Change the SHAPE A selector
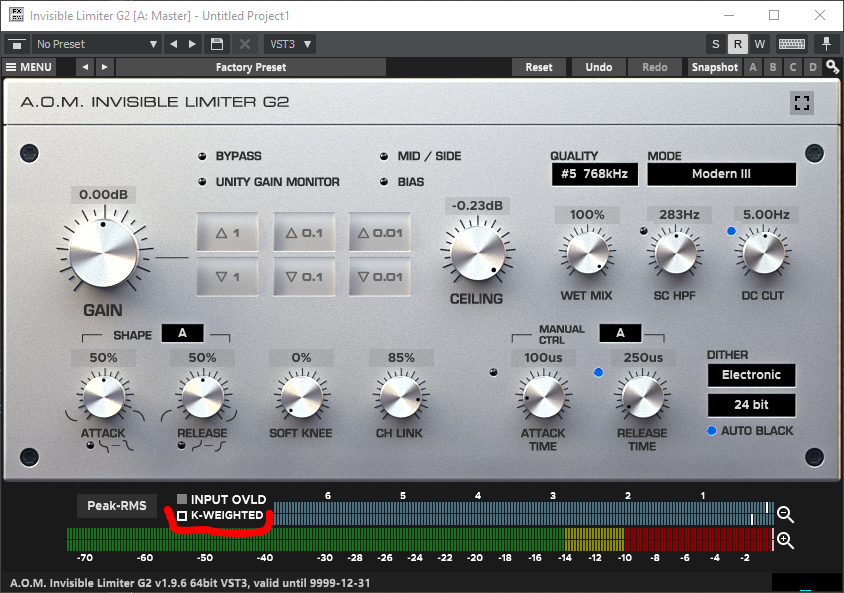The width and height of the screenshot is (844, 593). pos(182,333)
